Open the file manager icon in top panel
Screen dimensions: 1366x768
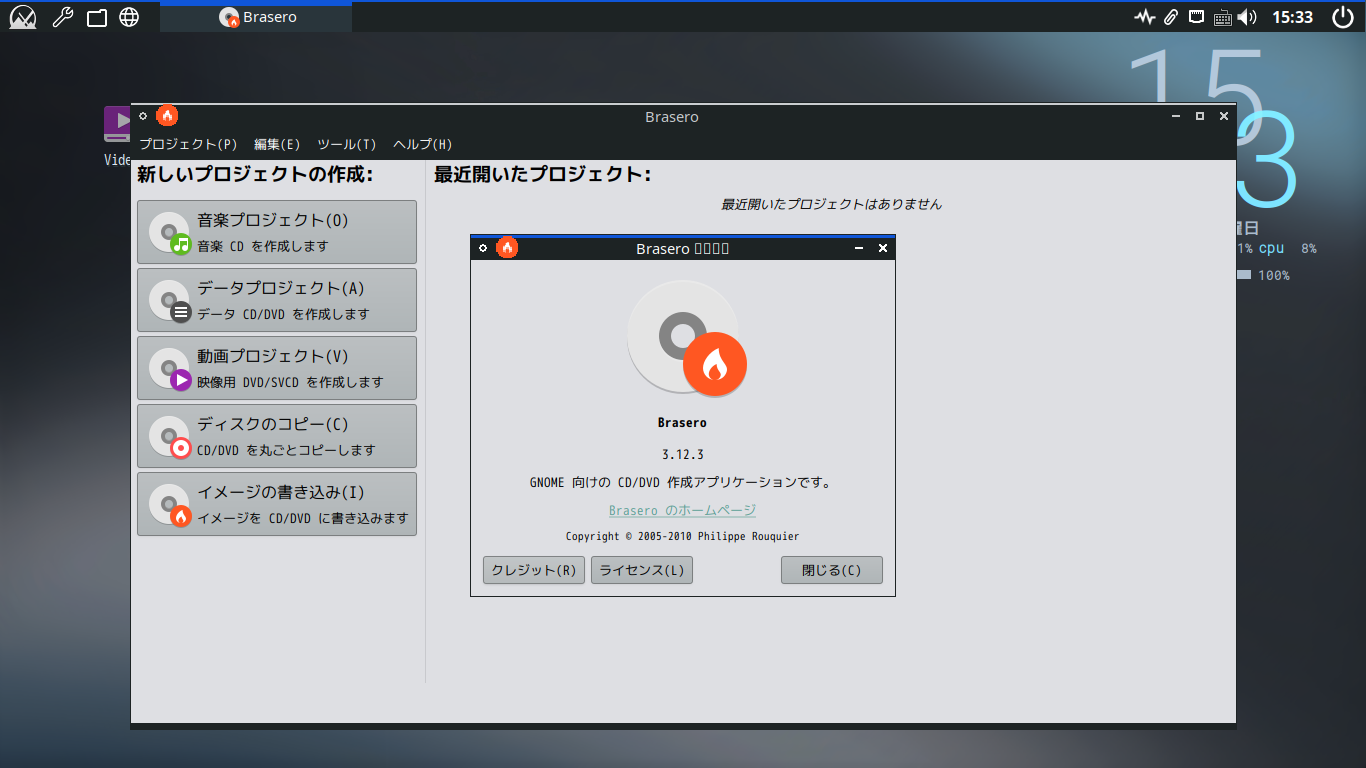(x=97, y=17)
